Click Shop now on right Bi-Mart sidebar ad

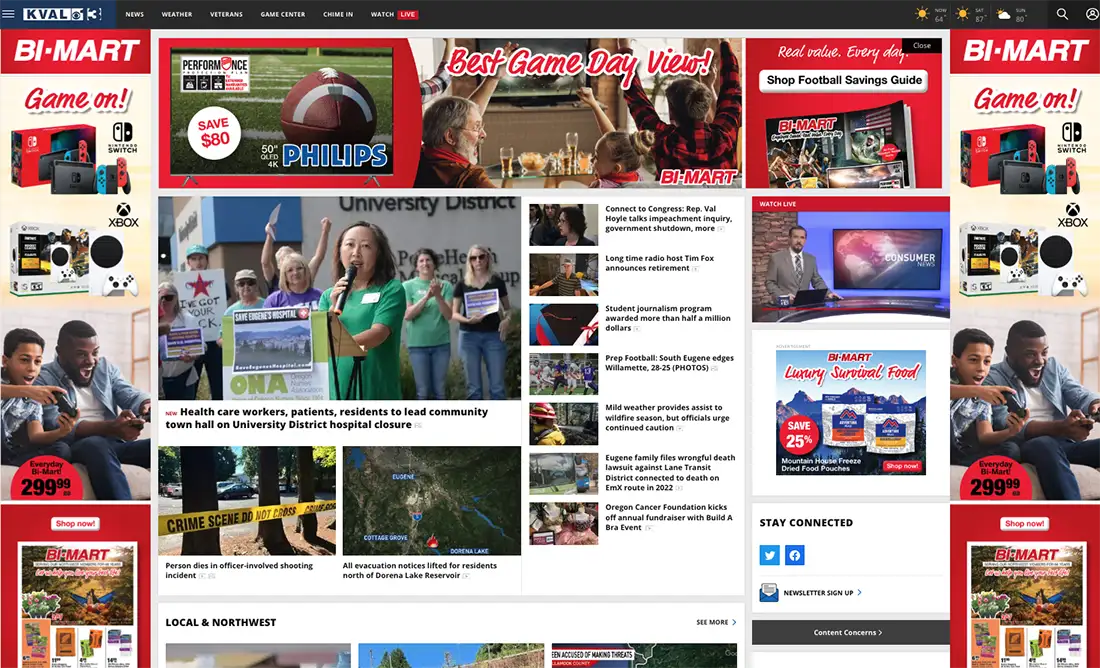1024,523
